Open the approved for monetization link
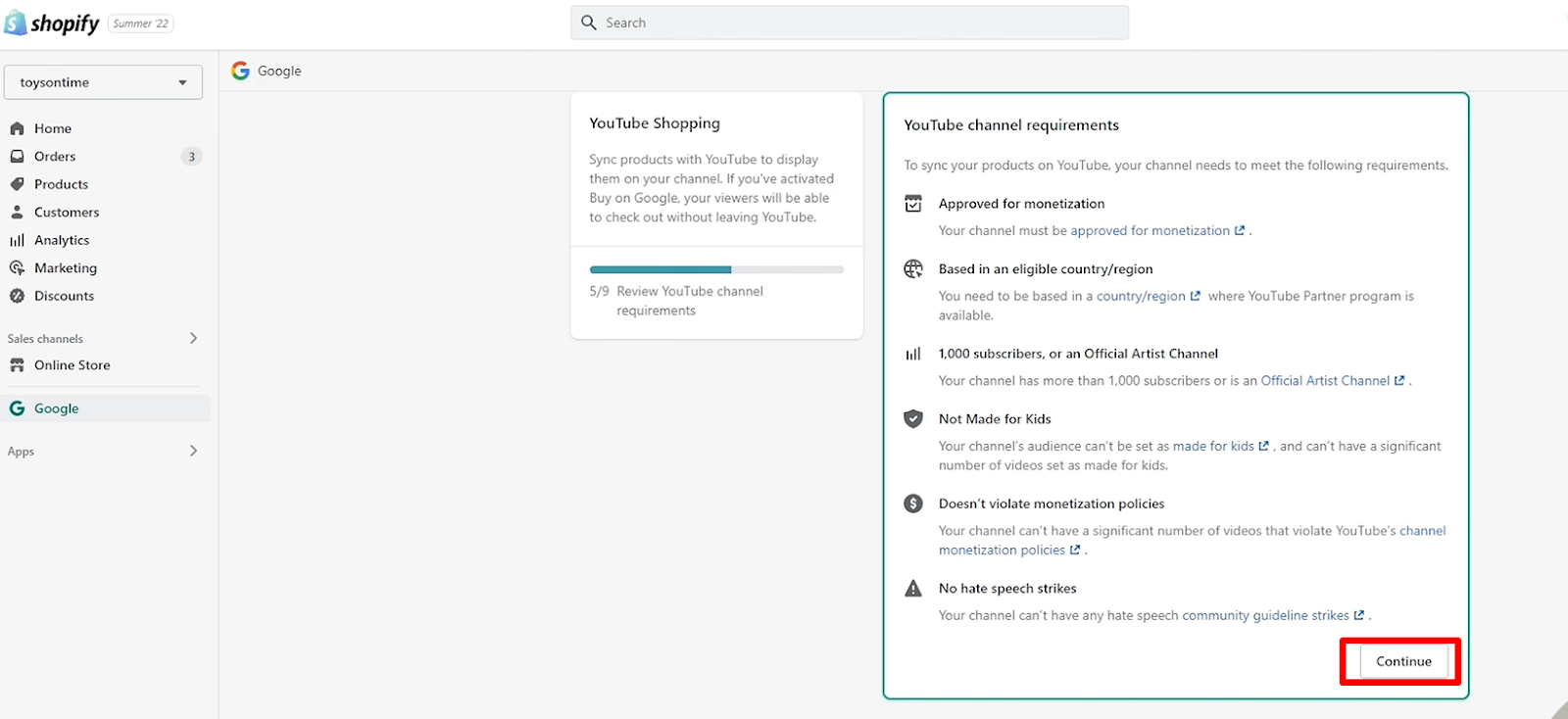 [1150, 231]
